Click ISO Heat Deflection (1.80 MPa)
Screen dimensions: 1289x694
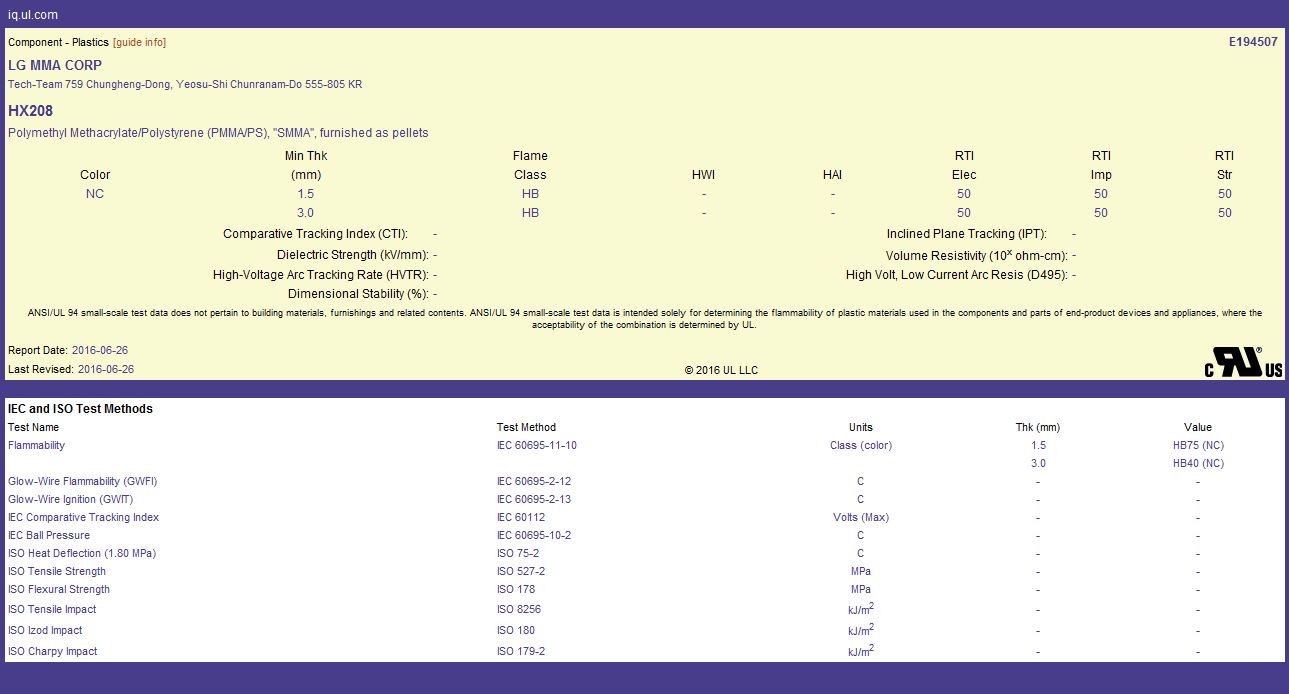click(82, 553)
